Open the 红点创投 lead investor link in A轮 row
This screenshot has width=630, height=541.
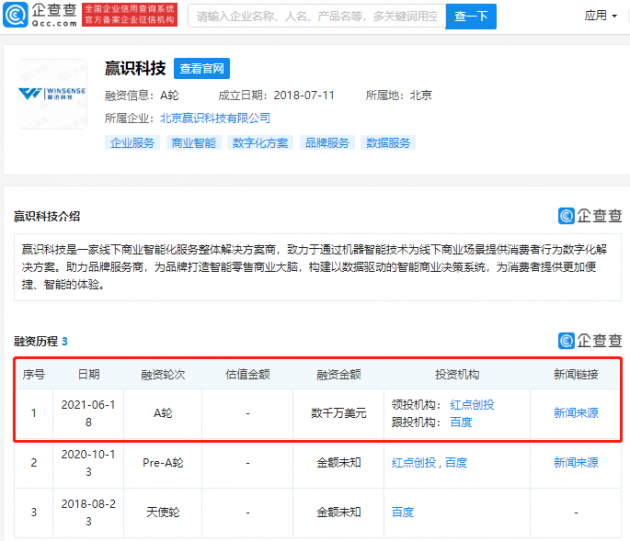[x=472, y=405]
